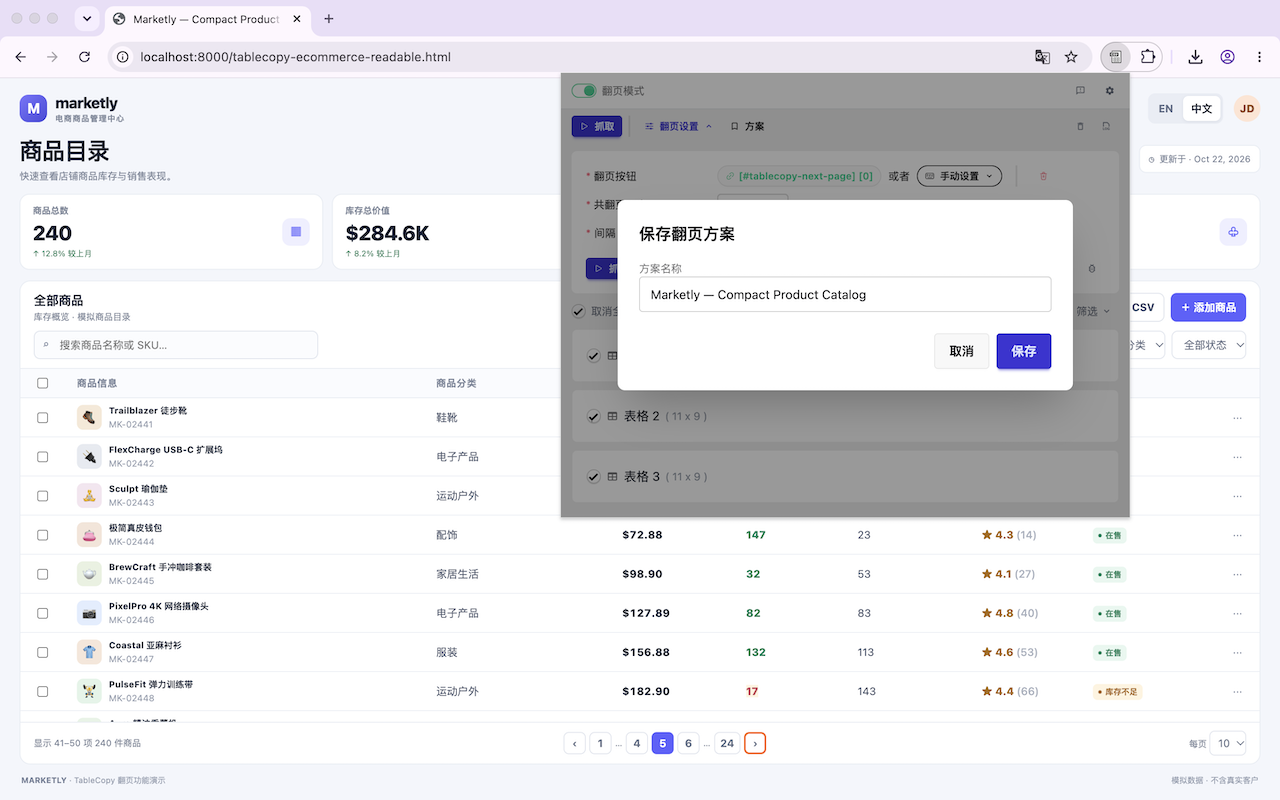The height and width of the screenshot is (800, 1280).
Task: Click the 方案名称 text field
Action: click(x=845, y=295)
